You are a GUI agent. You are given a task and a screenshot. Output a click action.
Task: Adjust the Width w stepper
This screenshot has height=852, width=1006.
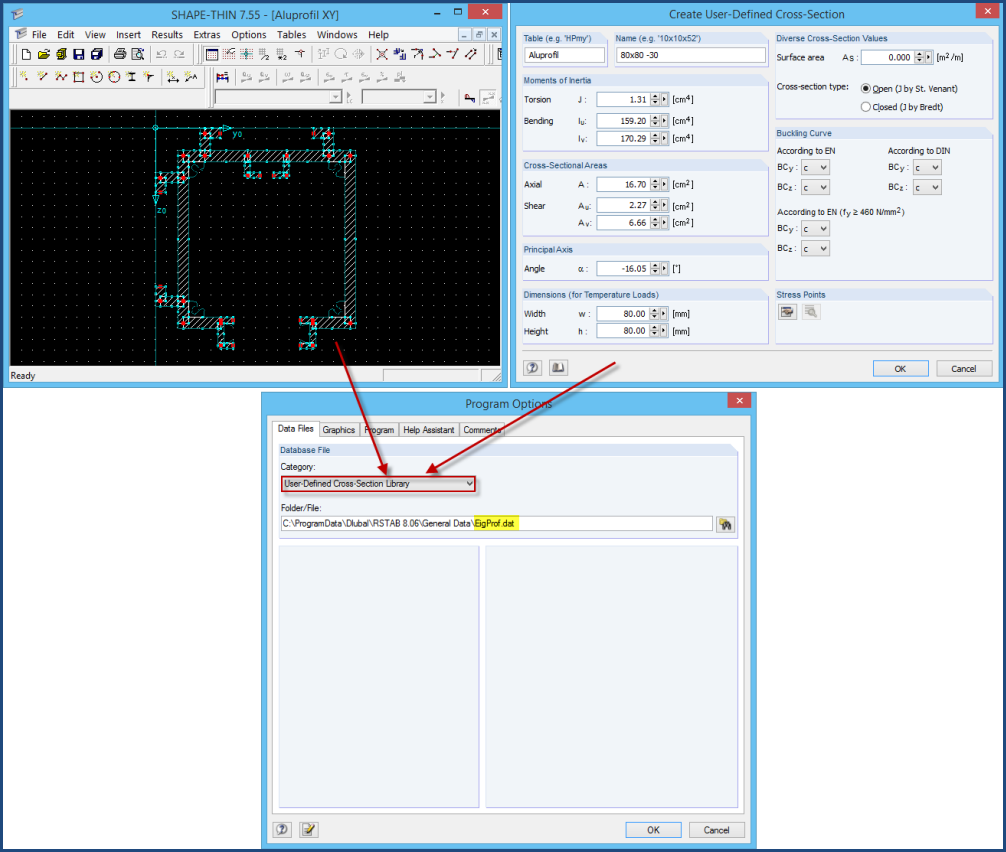click(x=655, y=314)
